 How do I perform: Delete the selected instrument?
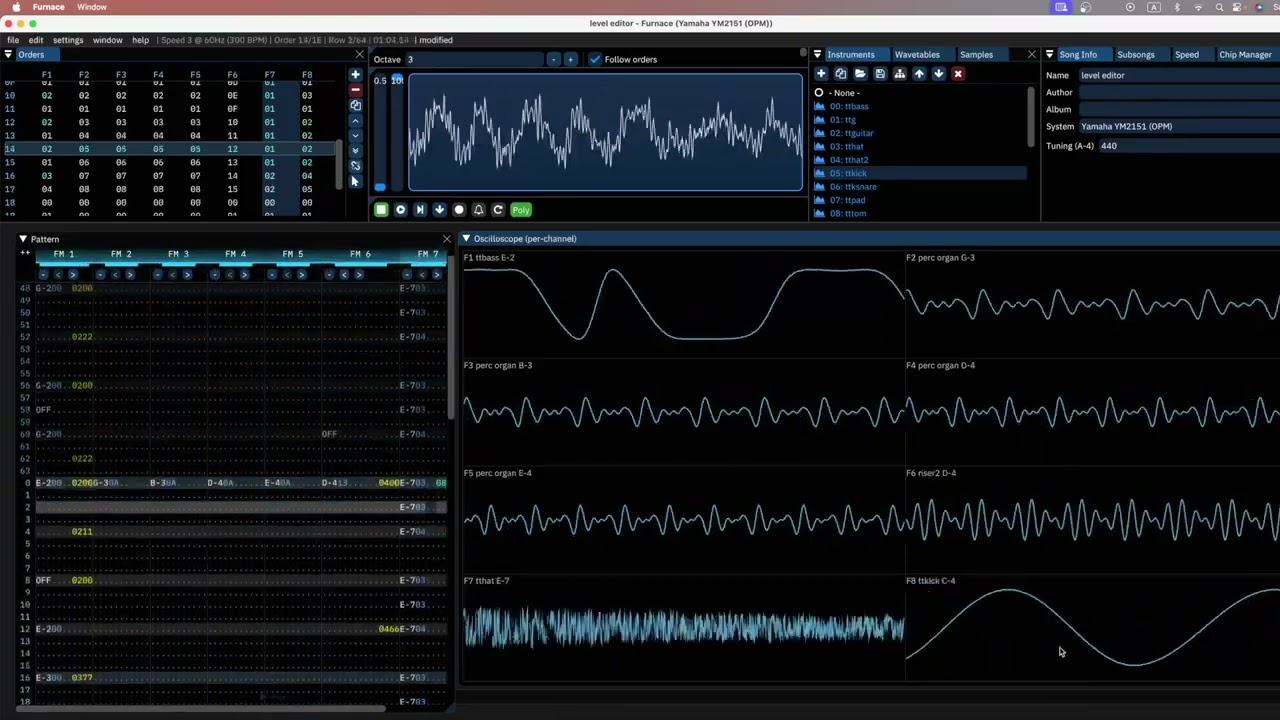(958, 74)
